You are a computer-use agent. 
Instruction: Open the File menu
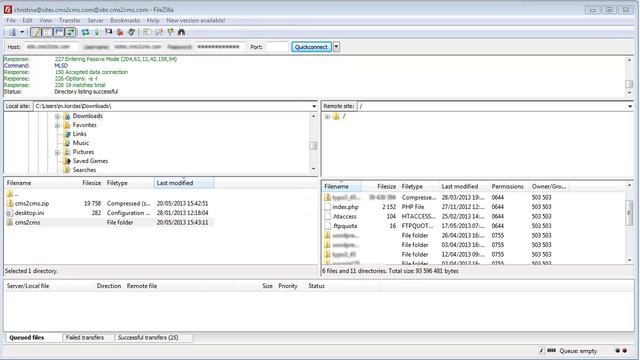click(11, 20)
